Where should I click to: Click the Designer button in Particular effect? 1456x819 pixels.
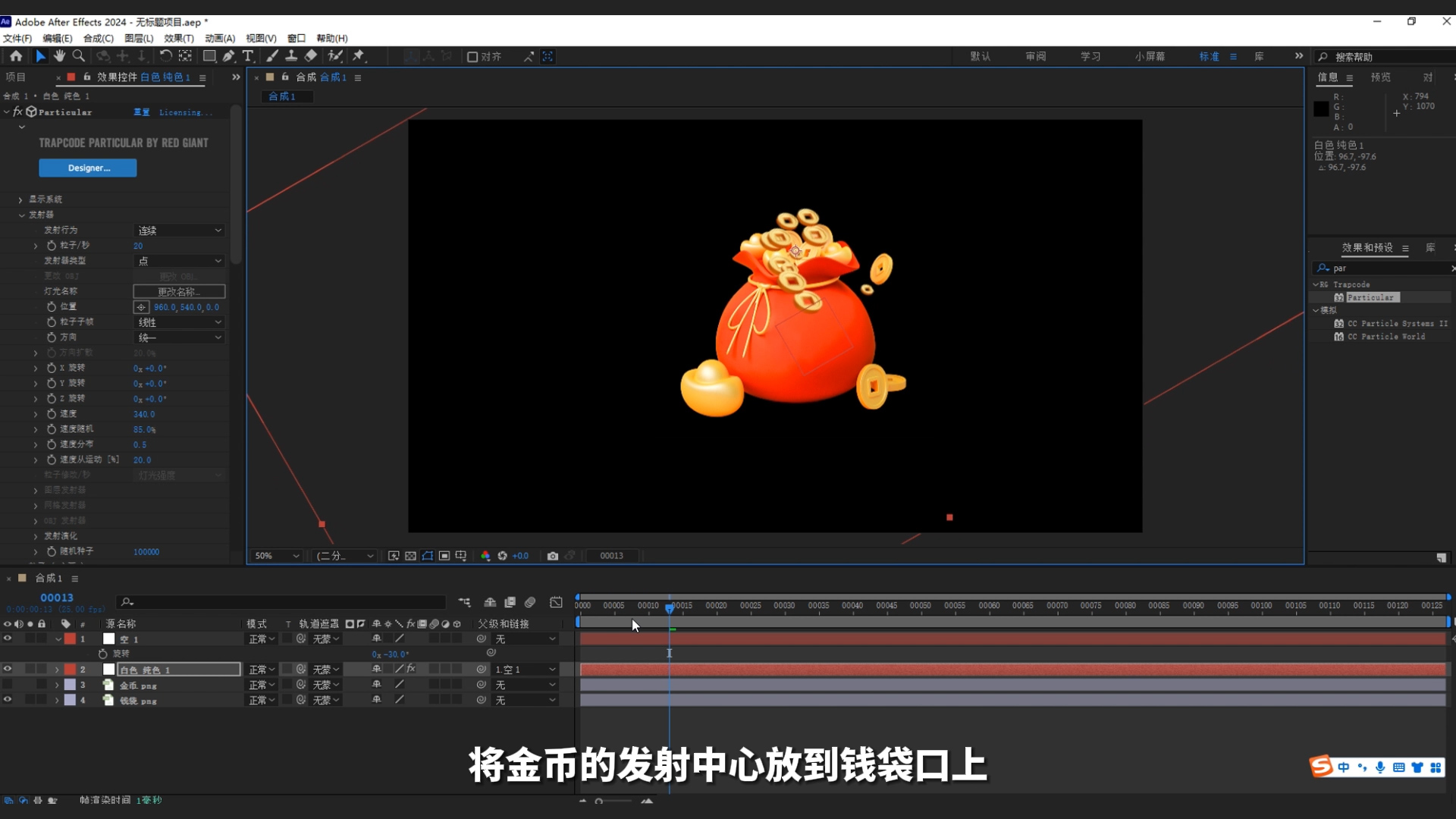[87, 168]
